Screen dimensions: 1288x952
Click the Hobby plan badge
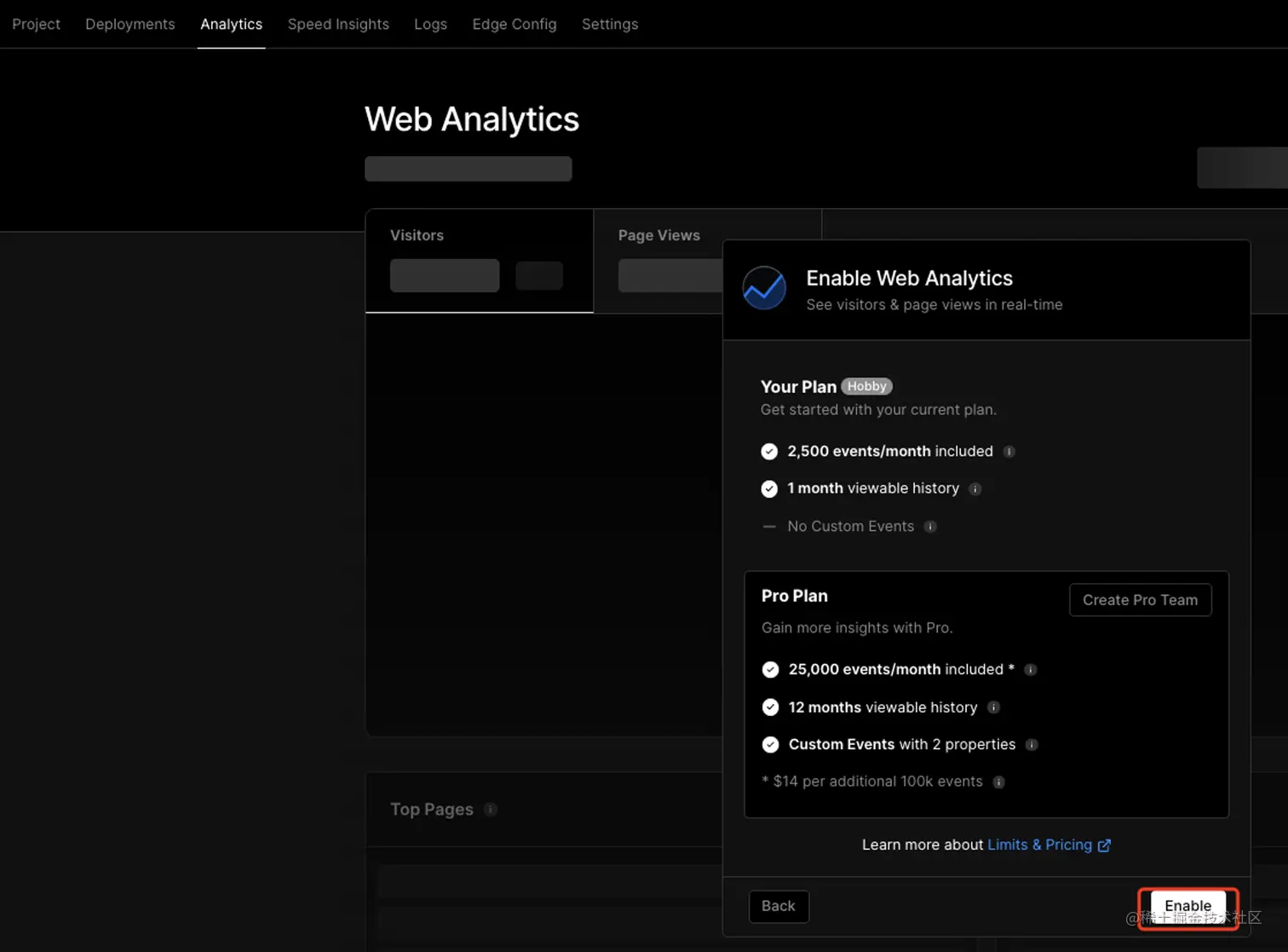[x=866, y=386]
